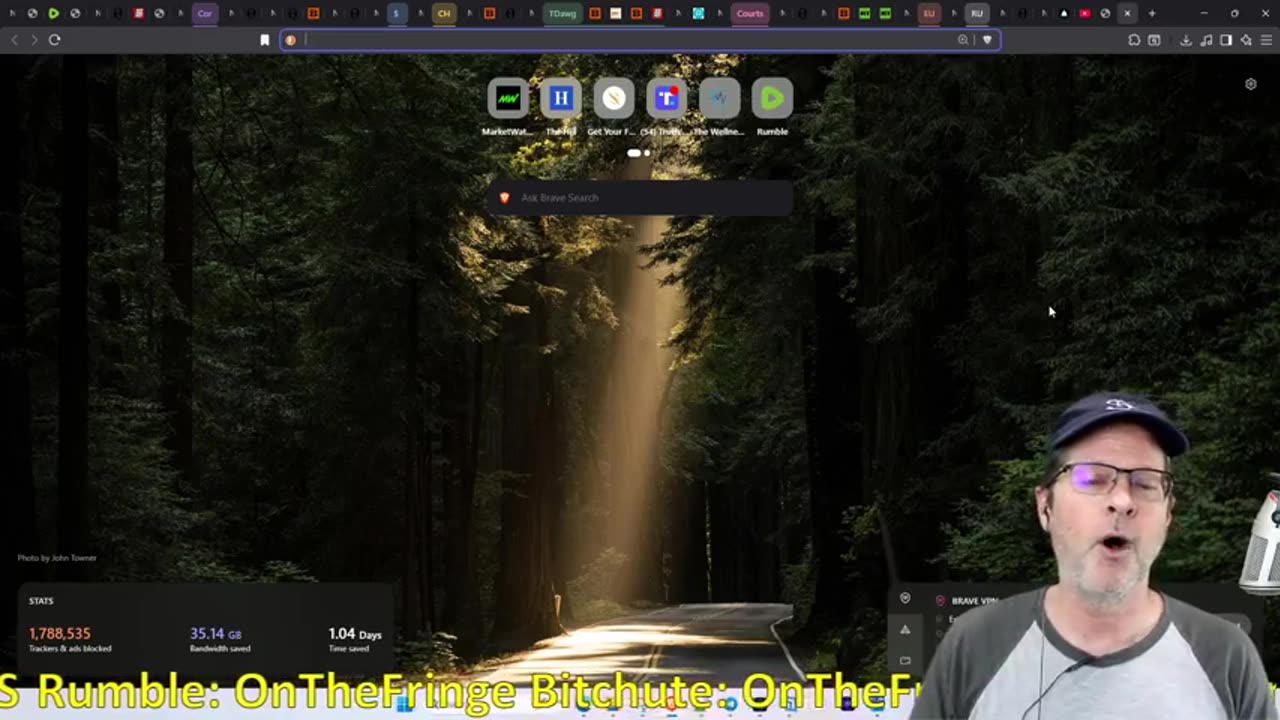Switch to the 'CH' tab group
Image resolution: width=1280 pixels, height=720 pixels.
[444, 13]
